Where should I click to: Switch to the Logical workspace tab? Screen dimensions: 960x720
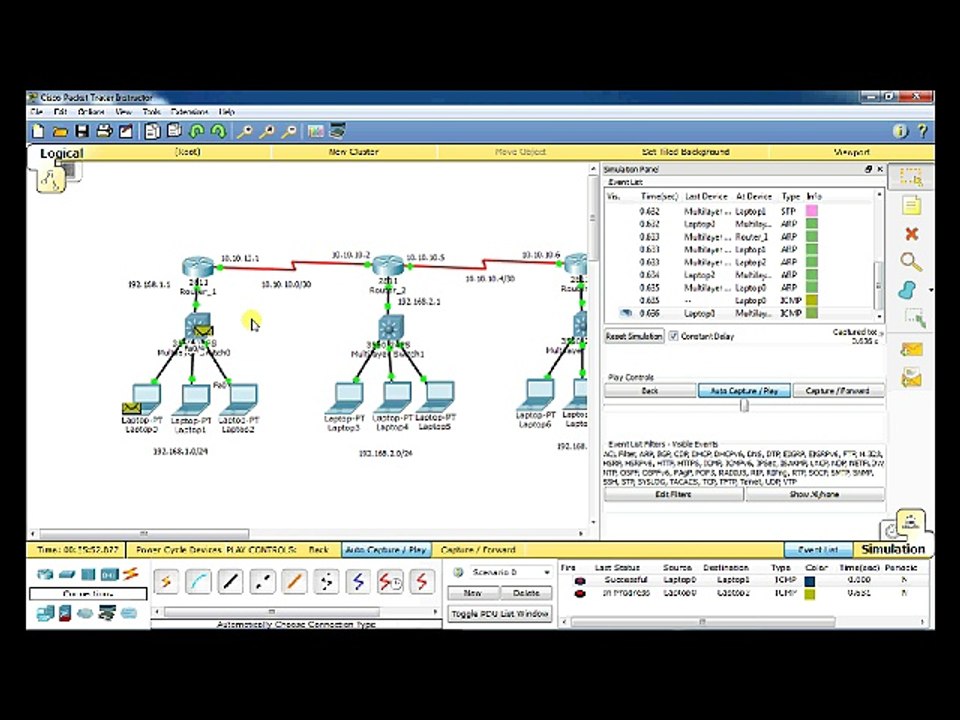tap(61, 153)
